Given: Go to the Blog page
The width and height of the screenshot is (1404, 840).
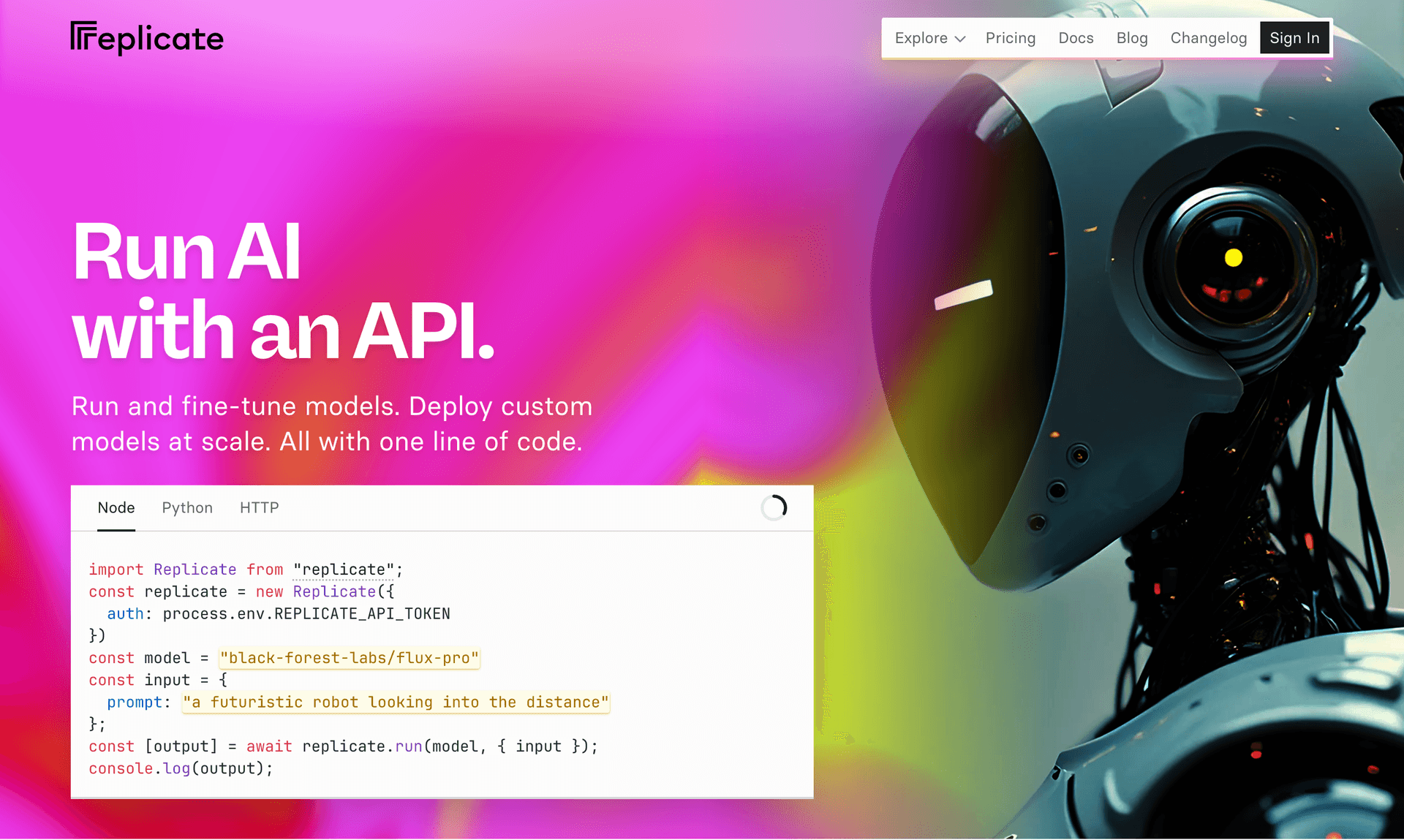Looking at the screenshot, I should pyautogui.click(x=1131, y=38).
